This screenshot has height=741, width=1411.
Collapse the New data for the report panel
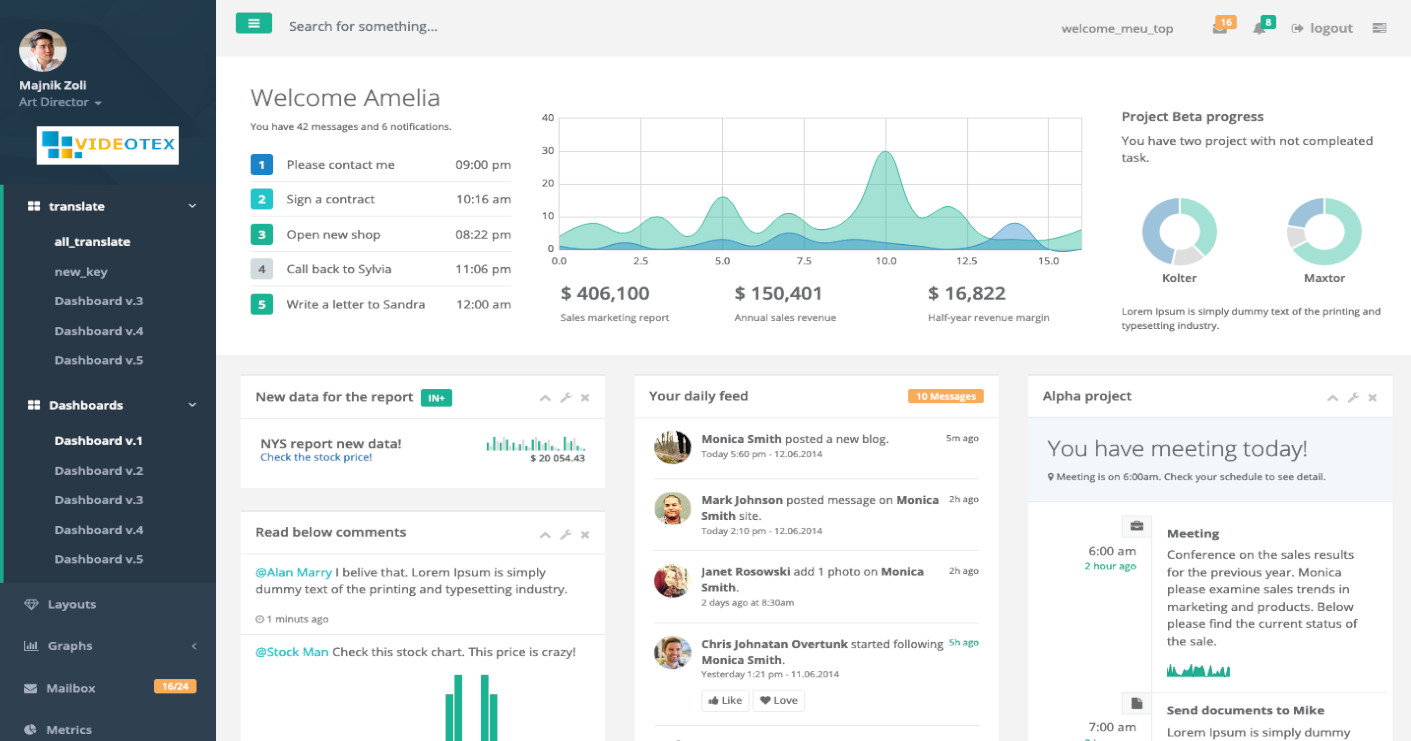(x=545, y=398)
